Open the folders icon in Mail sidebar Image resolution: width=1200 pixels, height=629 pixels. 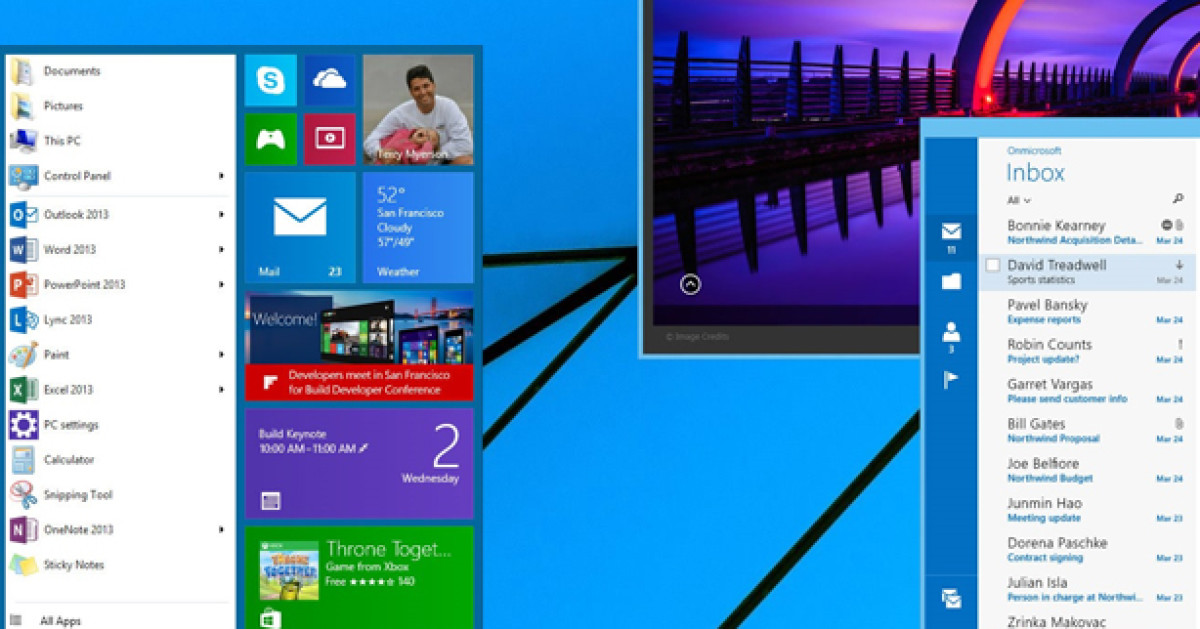point(951,282)
